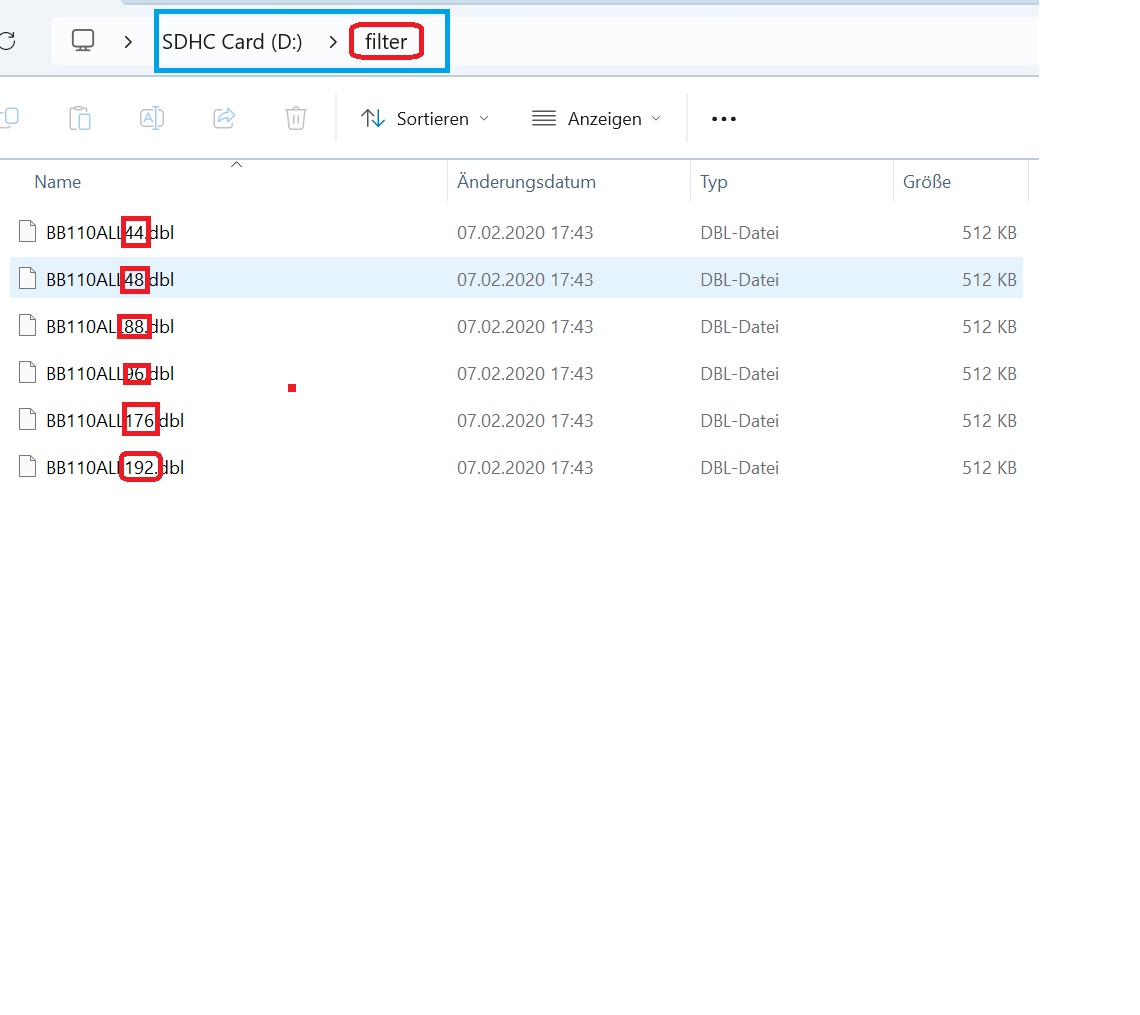Open the three-dots more options menu
The height and width of the screenshot is (1015, 1140).
(x=723, y=119)
